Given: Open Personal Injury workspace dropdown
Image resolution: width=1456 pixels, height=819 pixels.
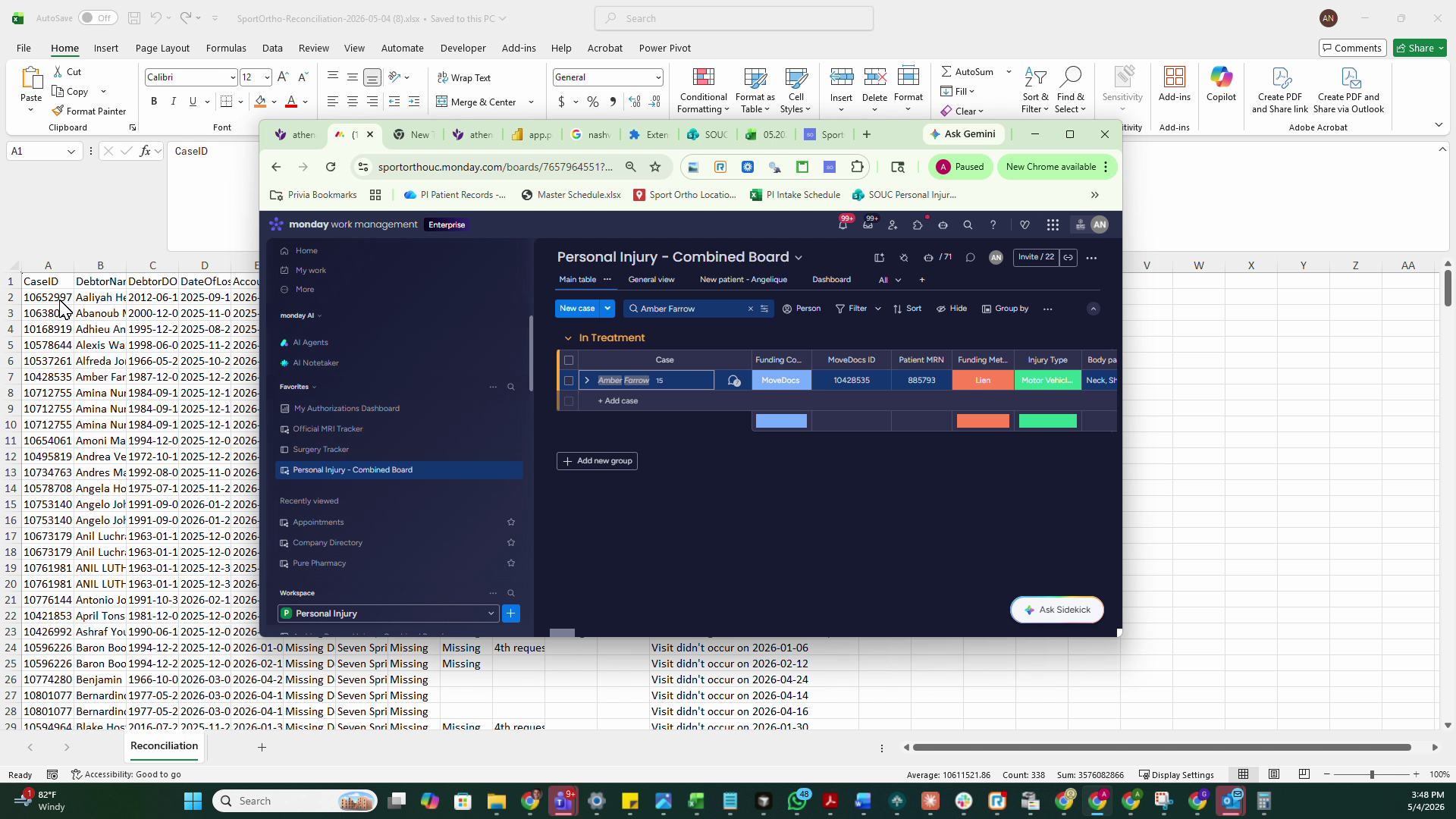Looking at the screenshot, I should [x=388, y=613].
